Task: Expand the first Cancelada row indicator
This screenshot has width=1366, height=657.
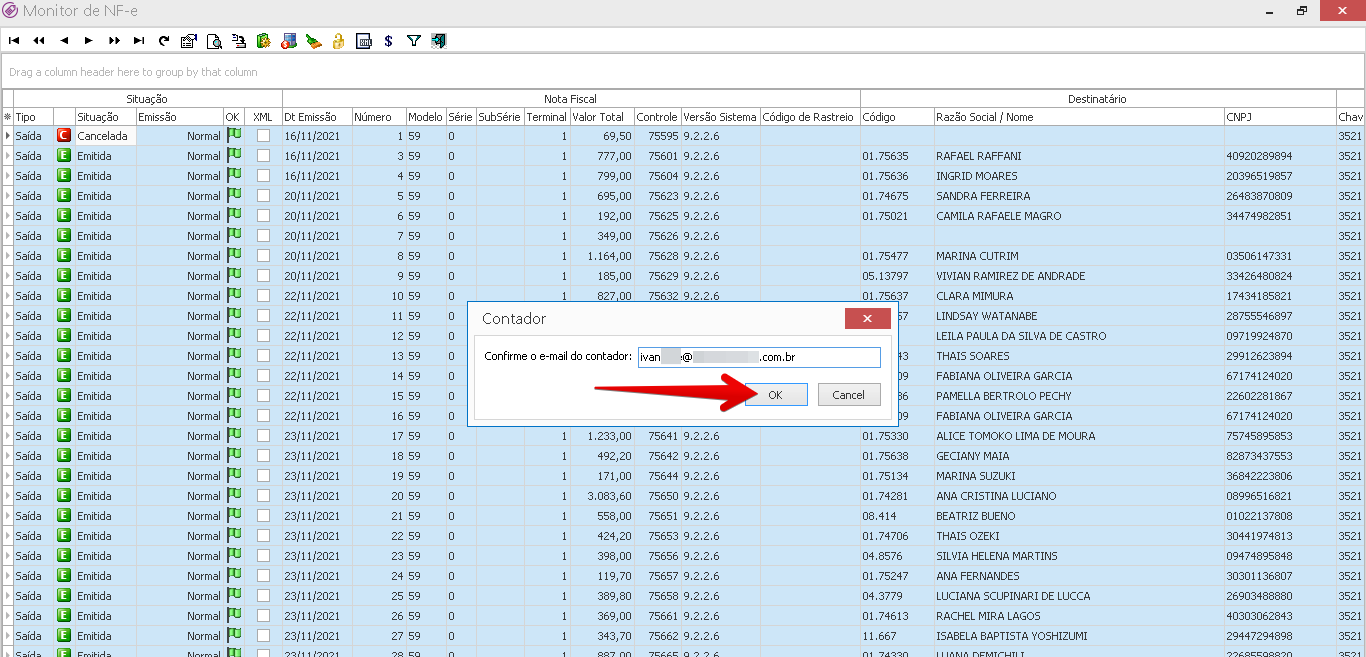Action: [x=8, y=136]
